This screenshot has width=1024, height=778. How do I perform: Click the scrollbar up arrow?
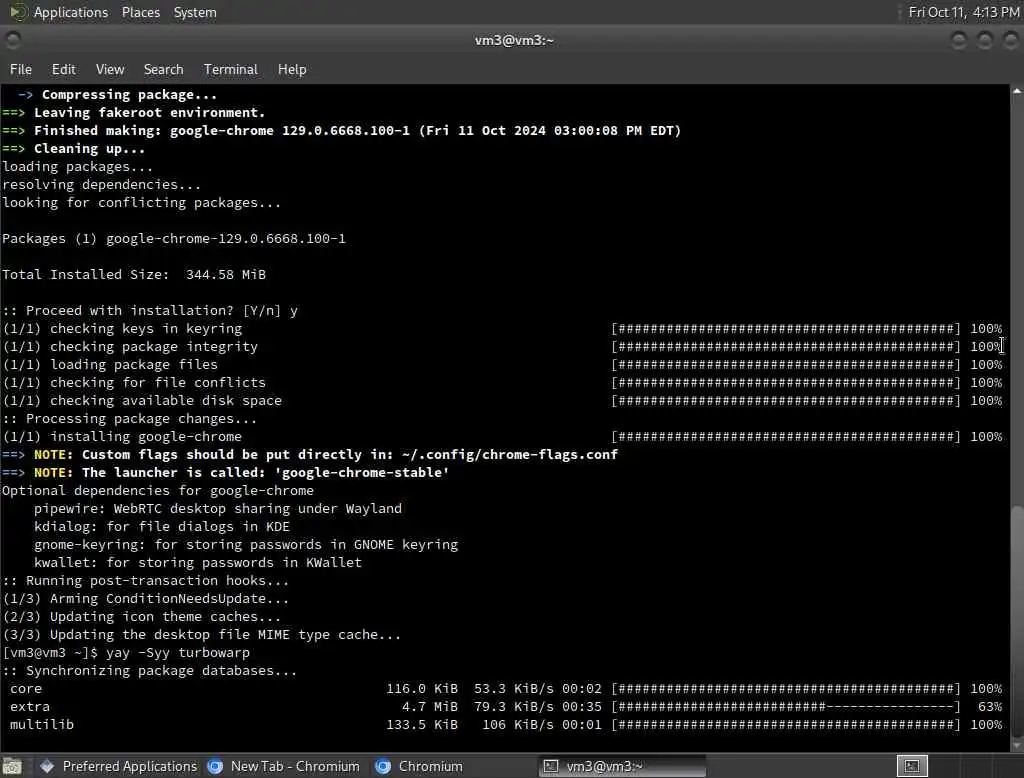tap(1017, 91)
